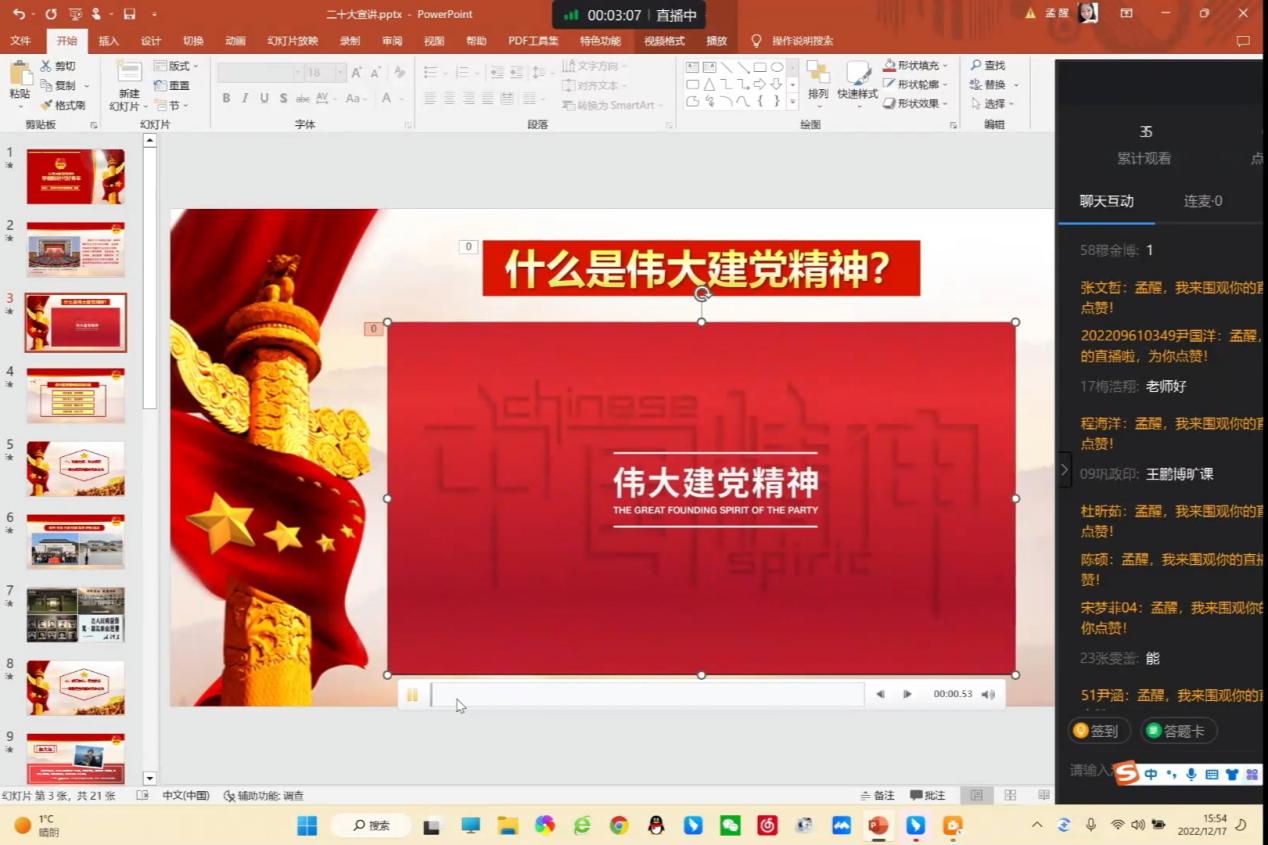Open the Arrange (排列) tool
Viewport: 1268px width, 845px height.
click(818, 81)
